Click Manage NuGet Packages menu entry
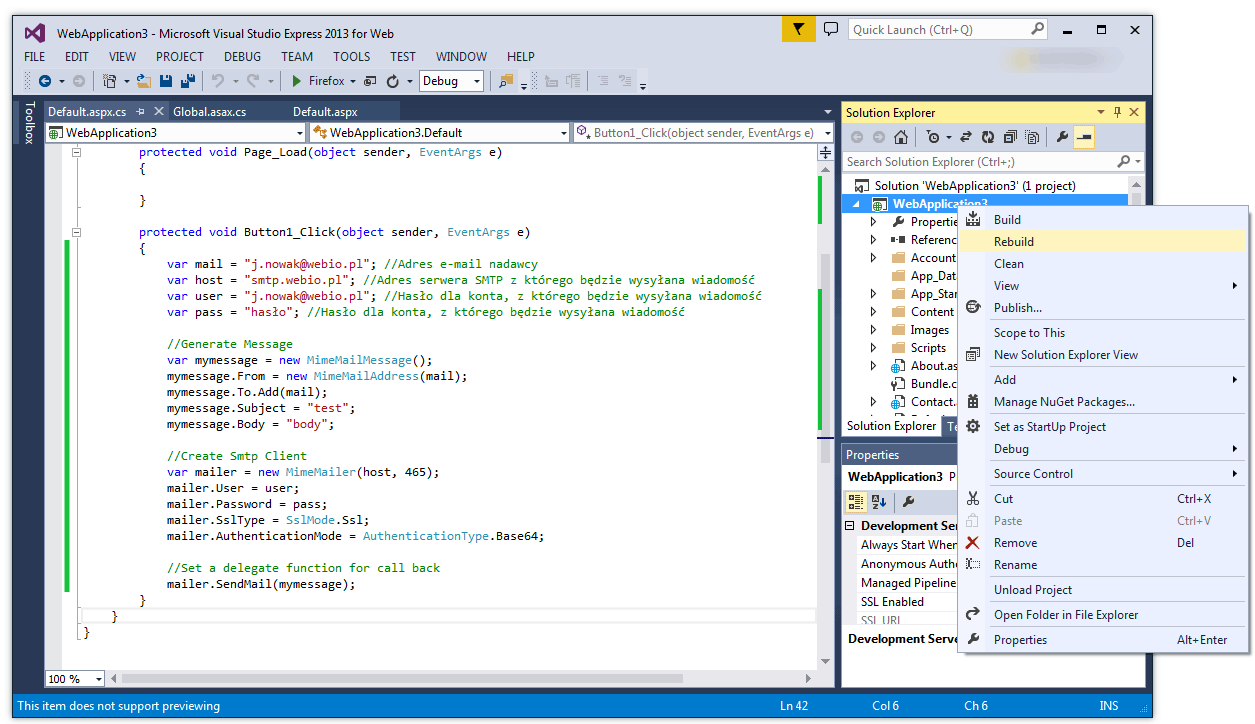1255x724 pixels. pos(1103,402)
